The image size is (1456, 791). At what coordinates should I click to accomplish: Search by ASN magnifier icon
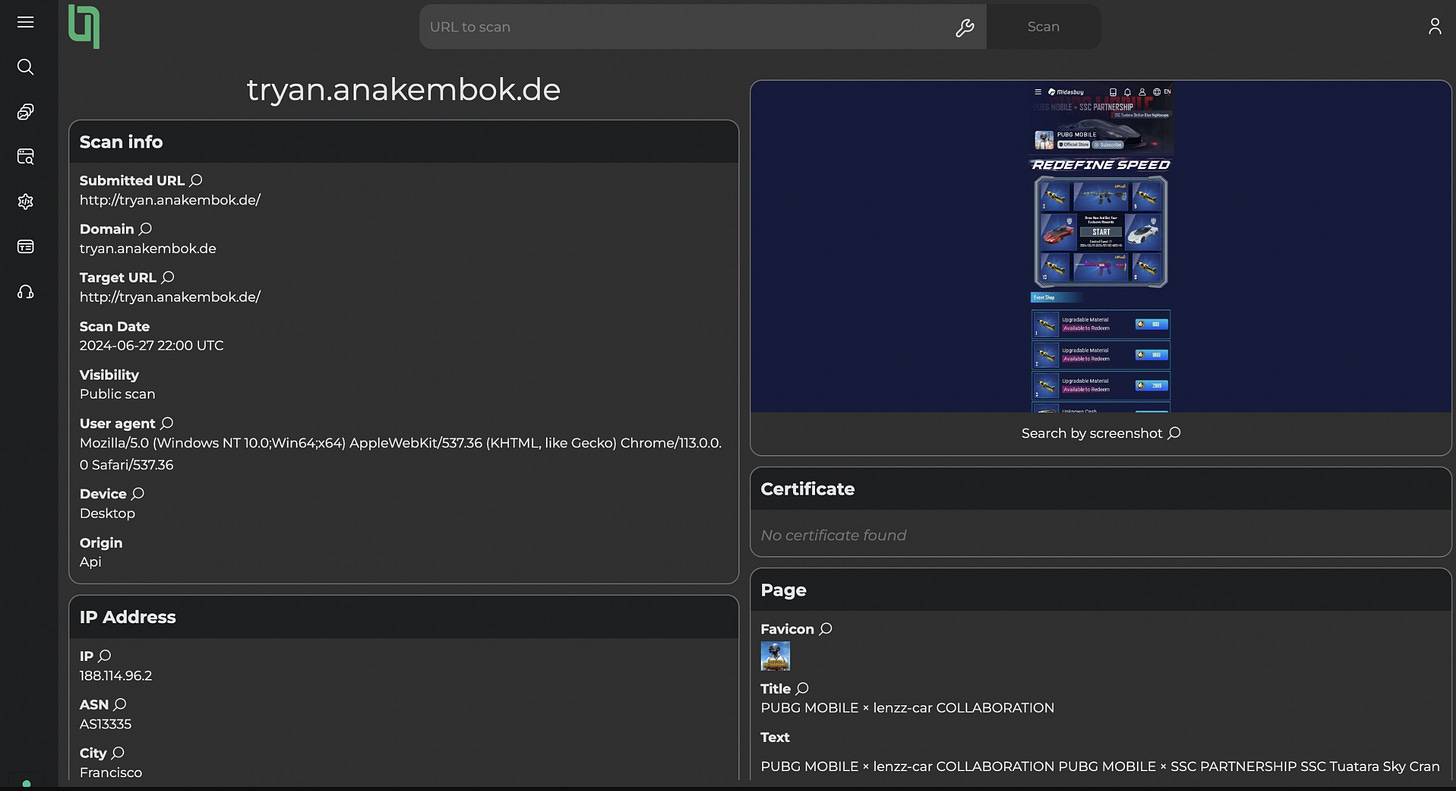point(120,705)
